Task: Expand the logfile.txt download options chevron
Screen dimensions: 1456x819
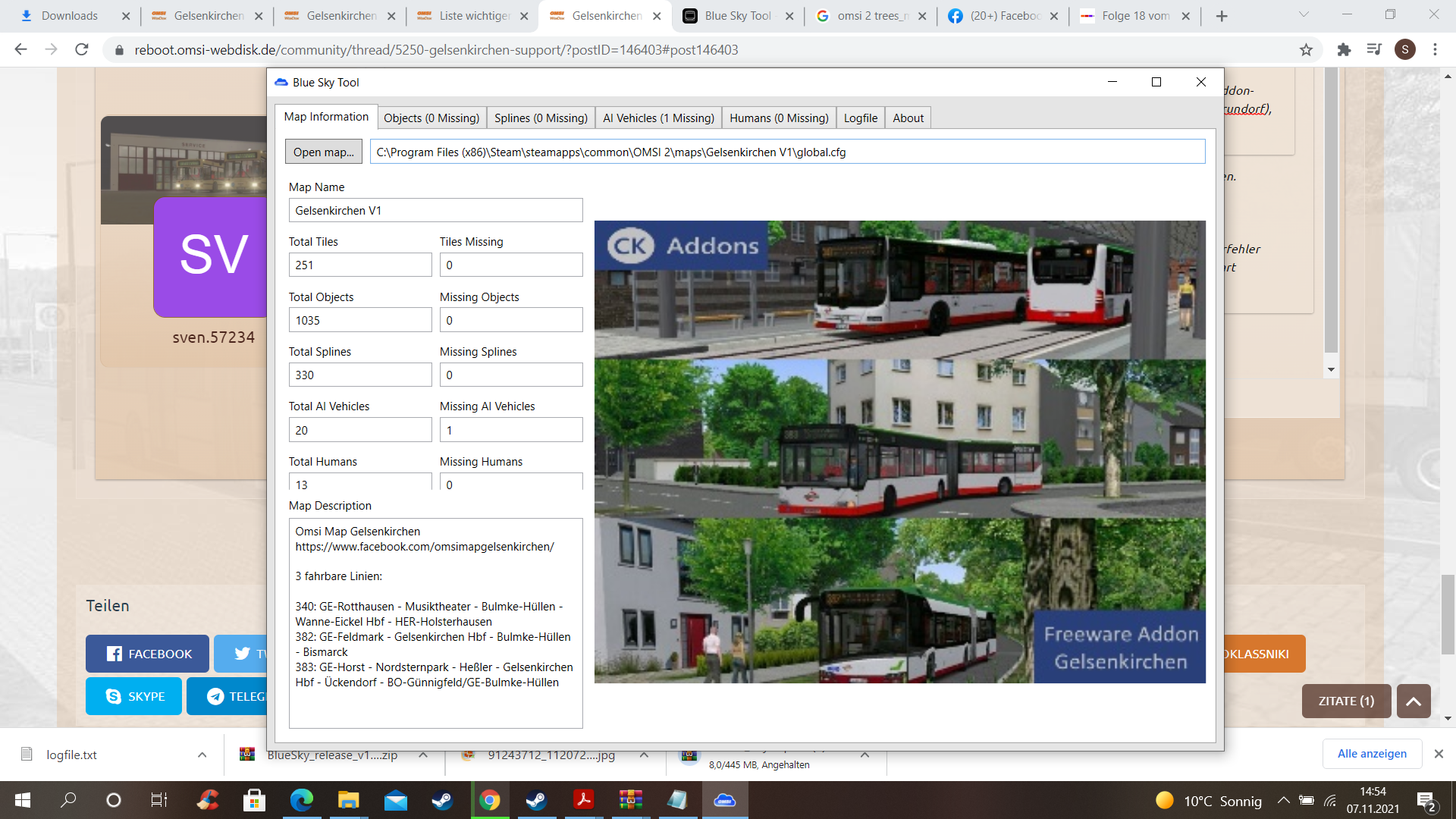Action: [x=202, y=755]
